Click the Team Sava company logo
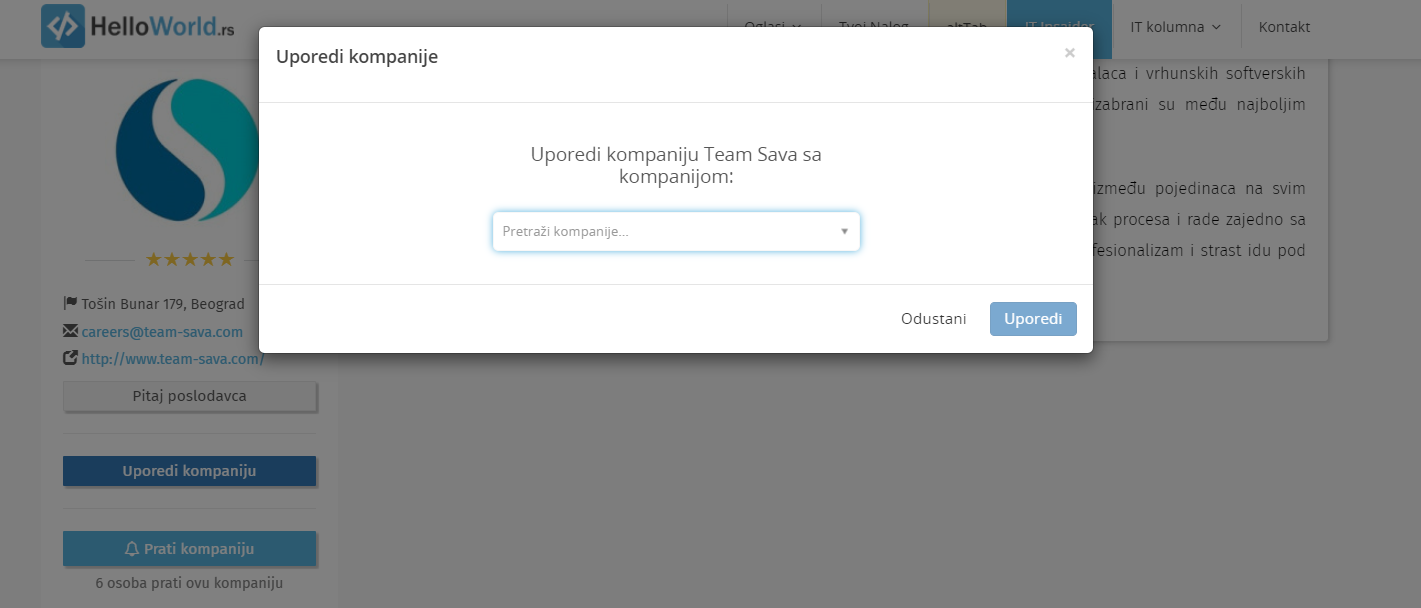 pyautogui.click(x=187, y=150)
